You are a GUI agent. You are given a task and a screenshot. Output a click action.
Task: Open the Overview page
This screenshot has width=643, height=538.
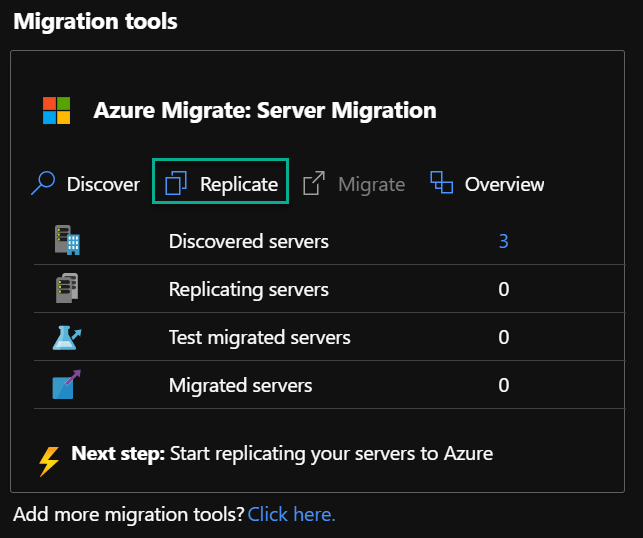pos(487,183)
